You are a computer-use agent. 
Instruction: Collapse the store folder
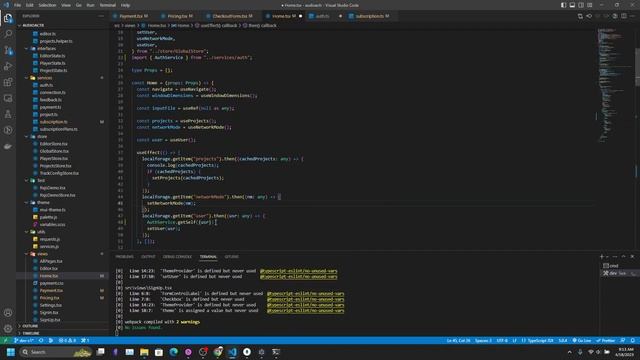pyautogui.click(x=42, y=137)
